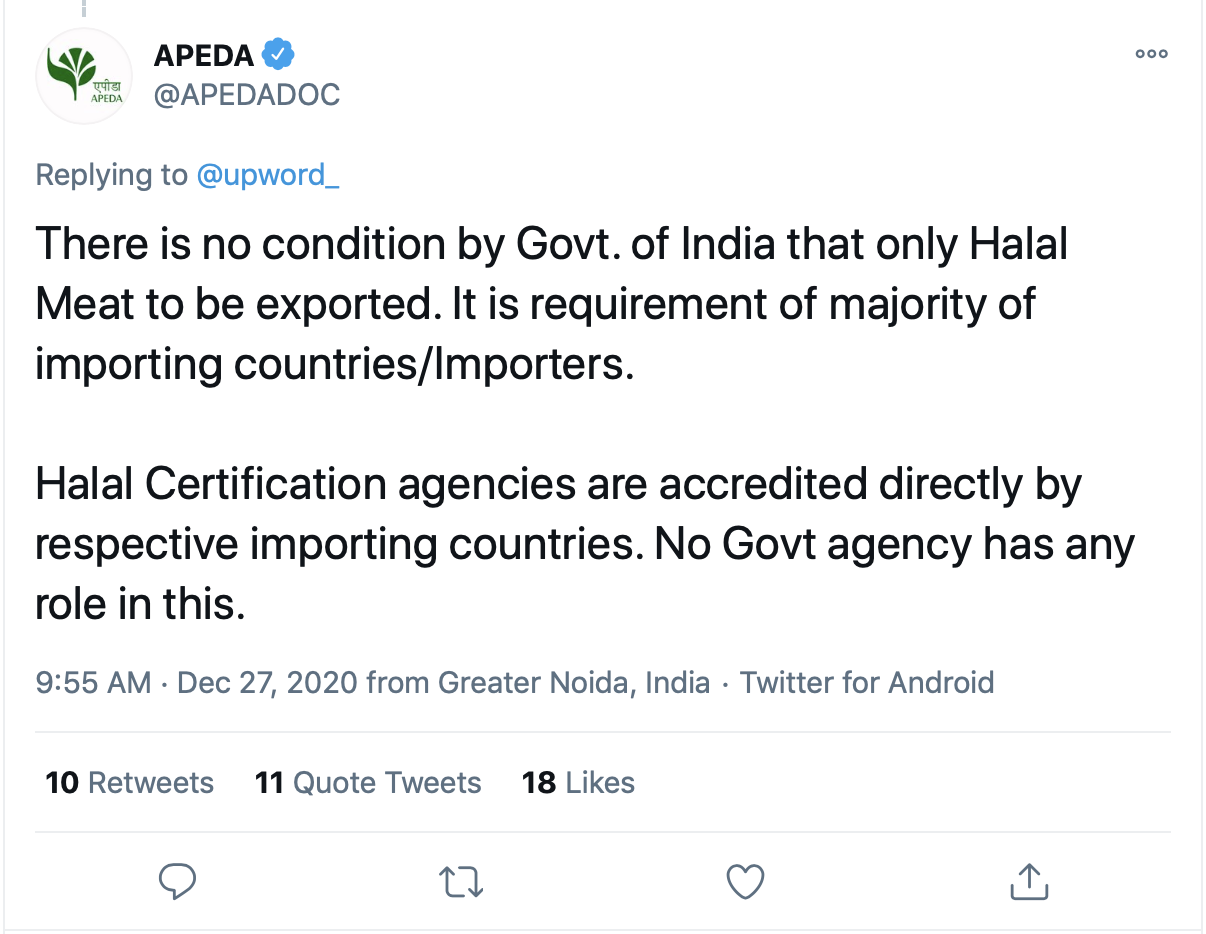Like the tweet with the heart icon
The width and height of the screenshot is (1206, 934).
744,881
